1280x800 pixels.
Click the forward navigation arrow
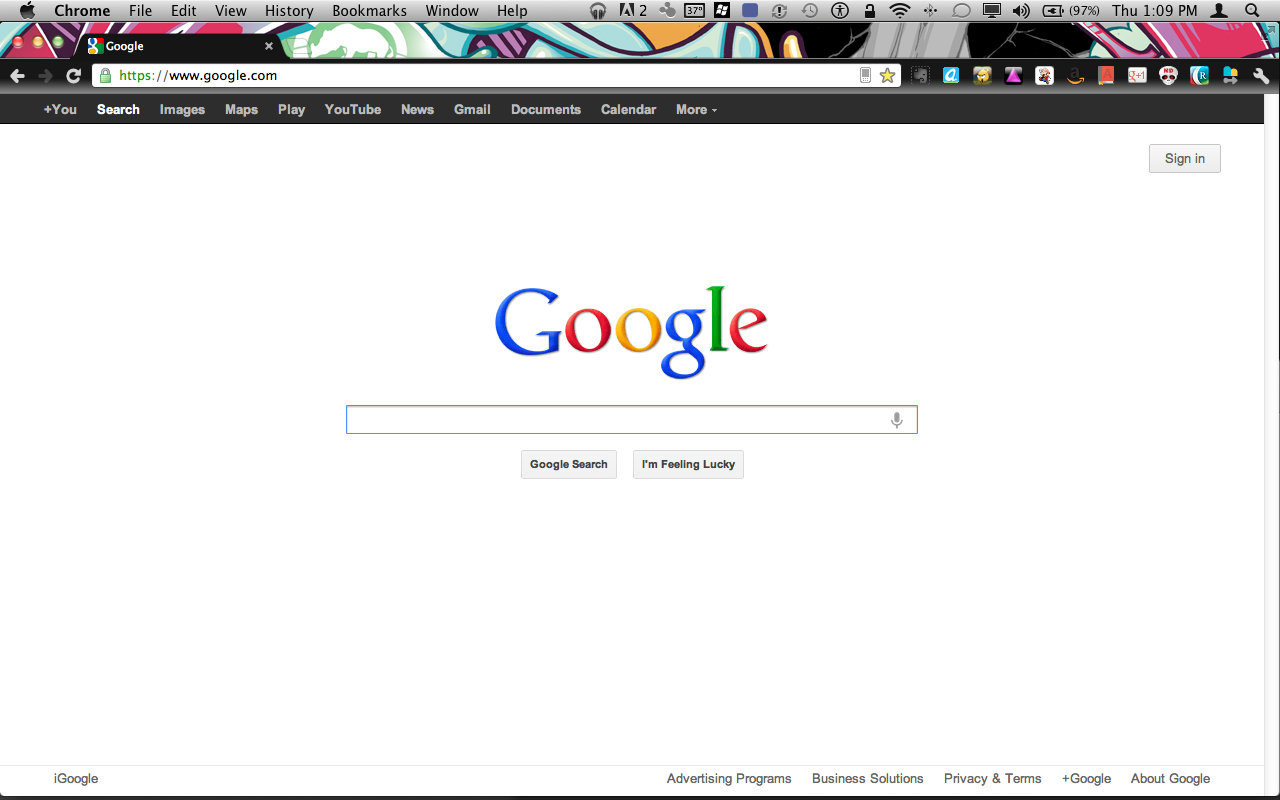[x=45, y=76]
